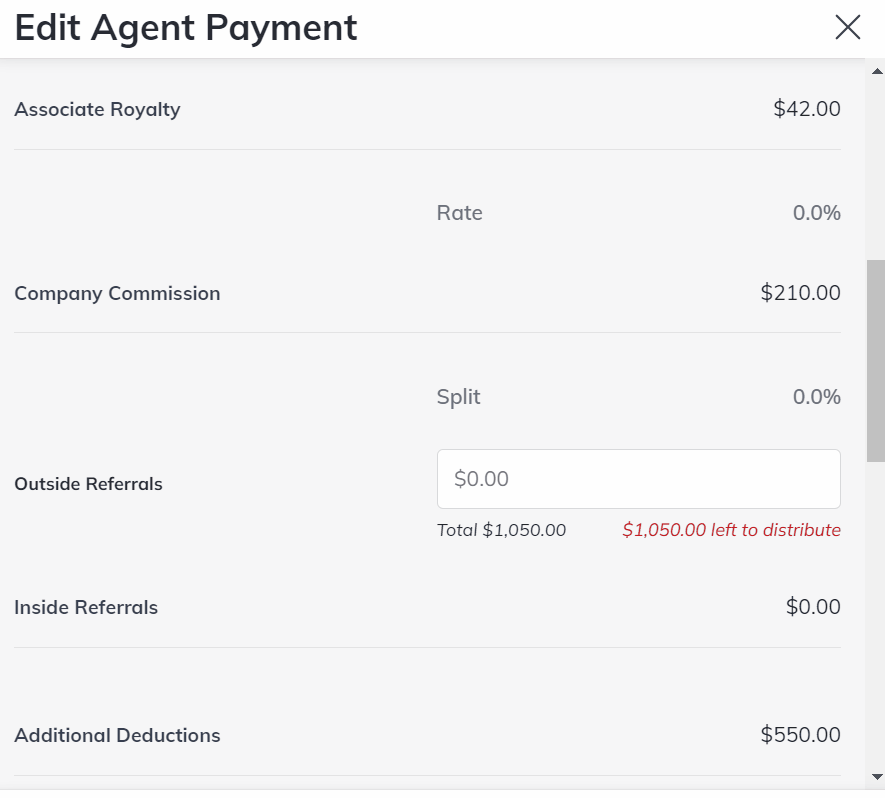Click the Inside Referrals label
This screenshot has width=885, height=798.
click(86, 607)
